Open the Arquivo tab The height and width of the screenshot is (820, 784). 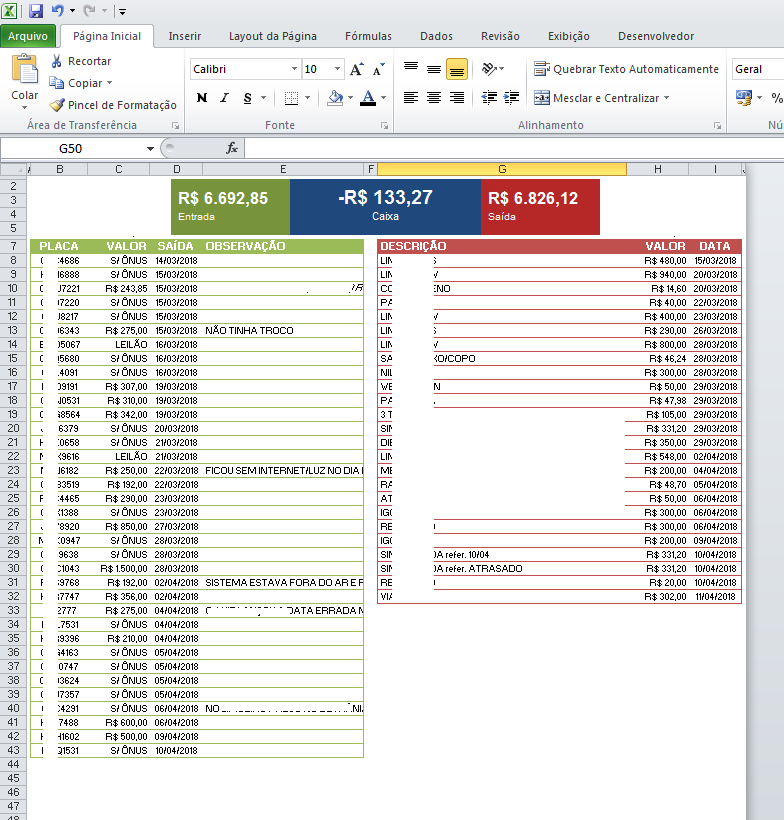coord(28,36)
